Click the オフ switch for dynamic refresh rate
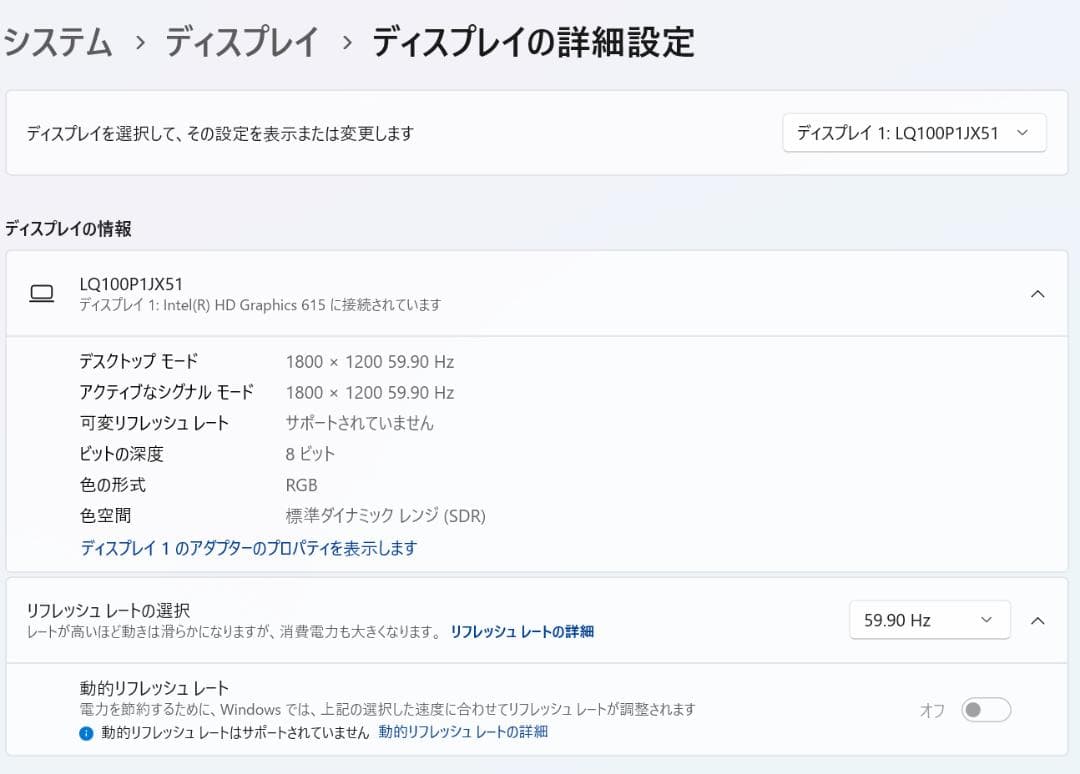Viewport: 1080px width, 774px height. pyautogui.click(x=984, y=709)
